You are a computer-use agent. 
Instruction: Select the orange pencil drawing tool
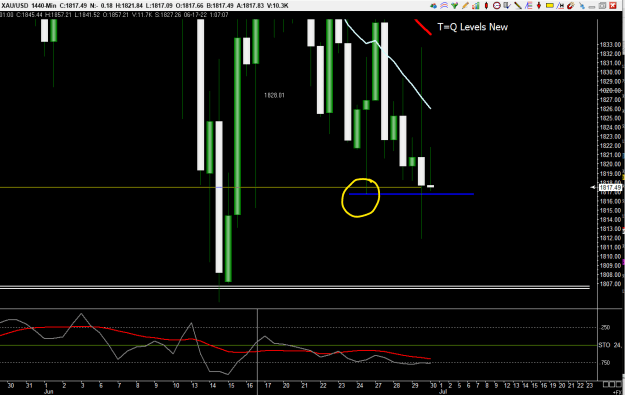465,6
